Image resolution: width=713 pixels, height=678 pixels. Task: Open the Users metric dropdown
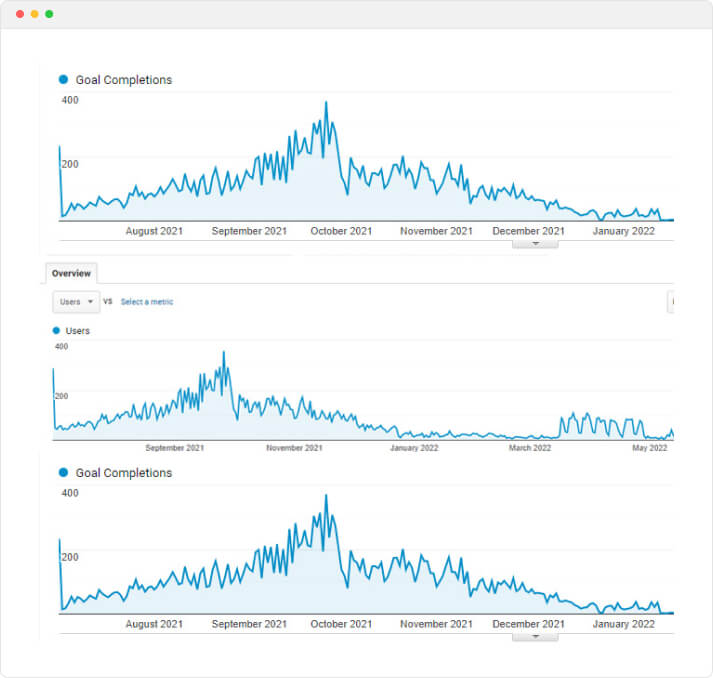coord(77,301)
